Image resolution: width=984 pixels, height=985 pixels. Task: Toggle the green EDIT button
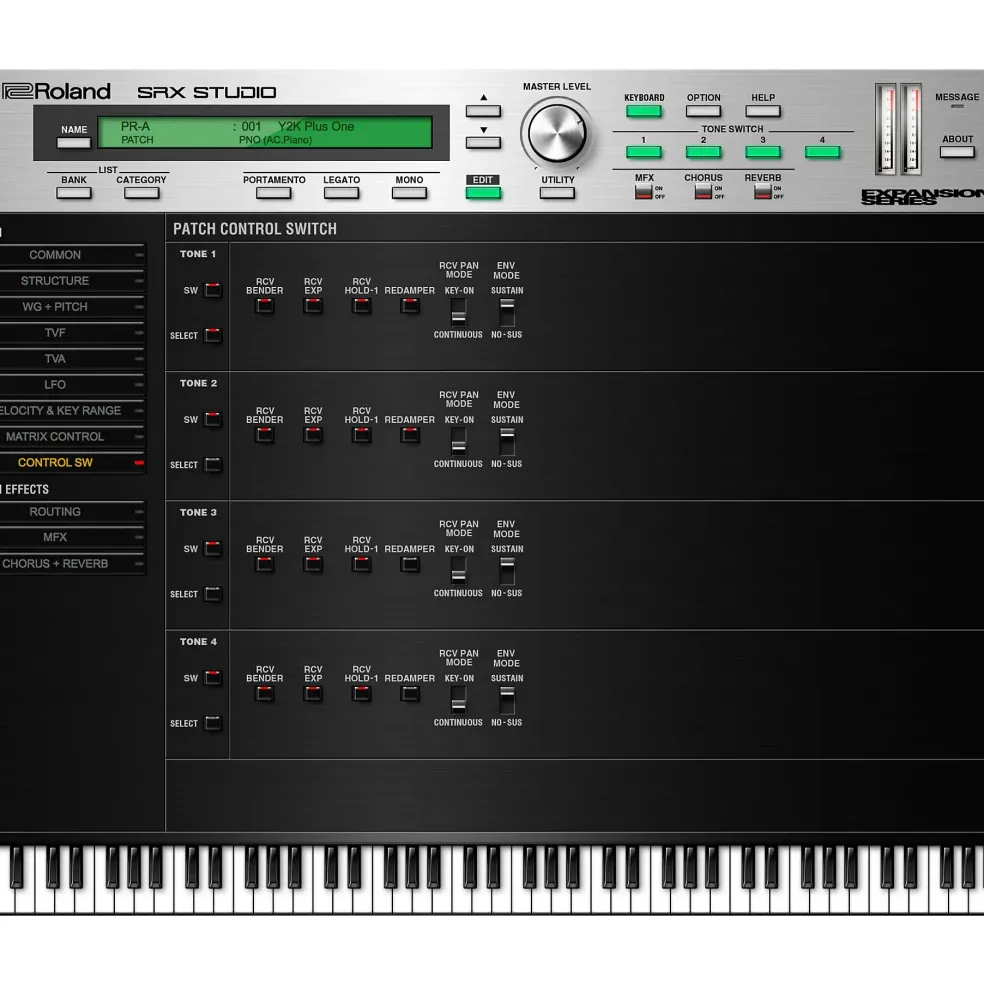[483, 193]
